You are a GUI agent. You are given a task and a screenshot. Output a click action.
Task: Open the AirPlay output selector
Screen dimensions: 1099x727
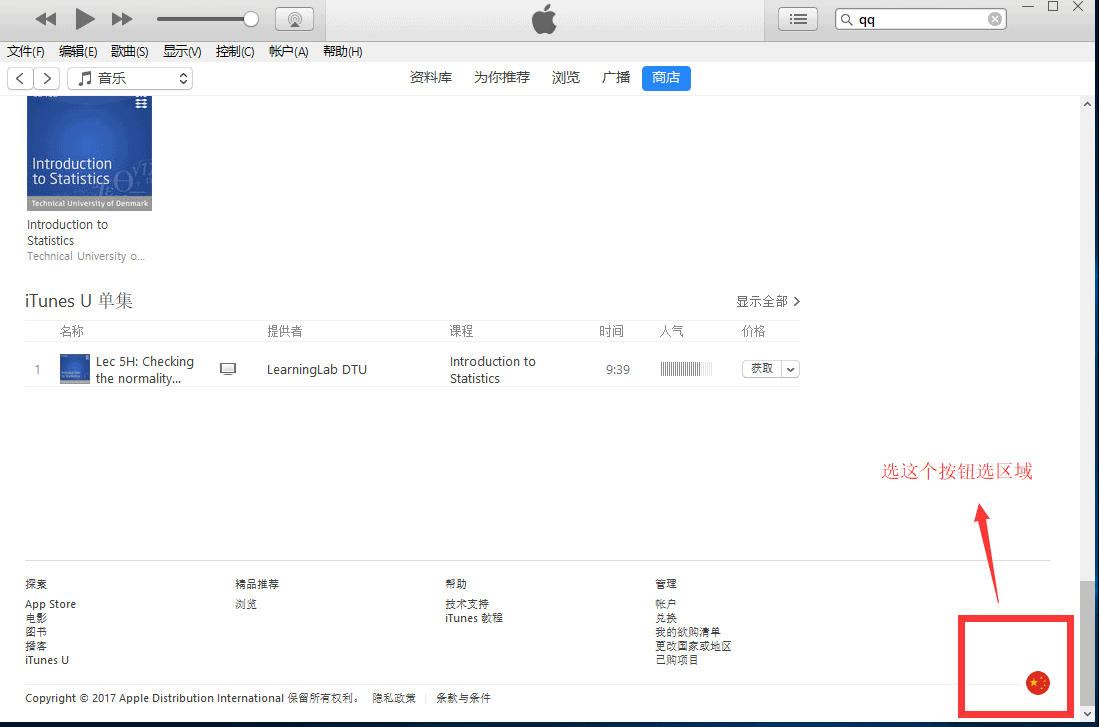294,19
